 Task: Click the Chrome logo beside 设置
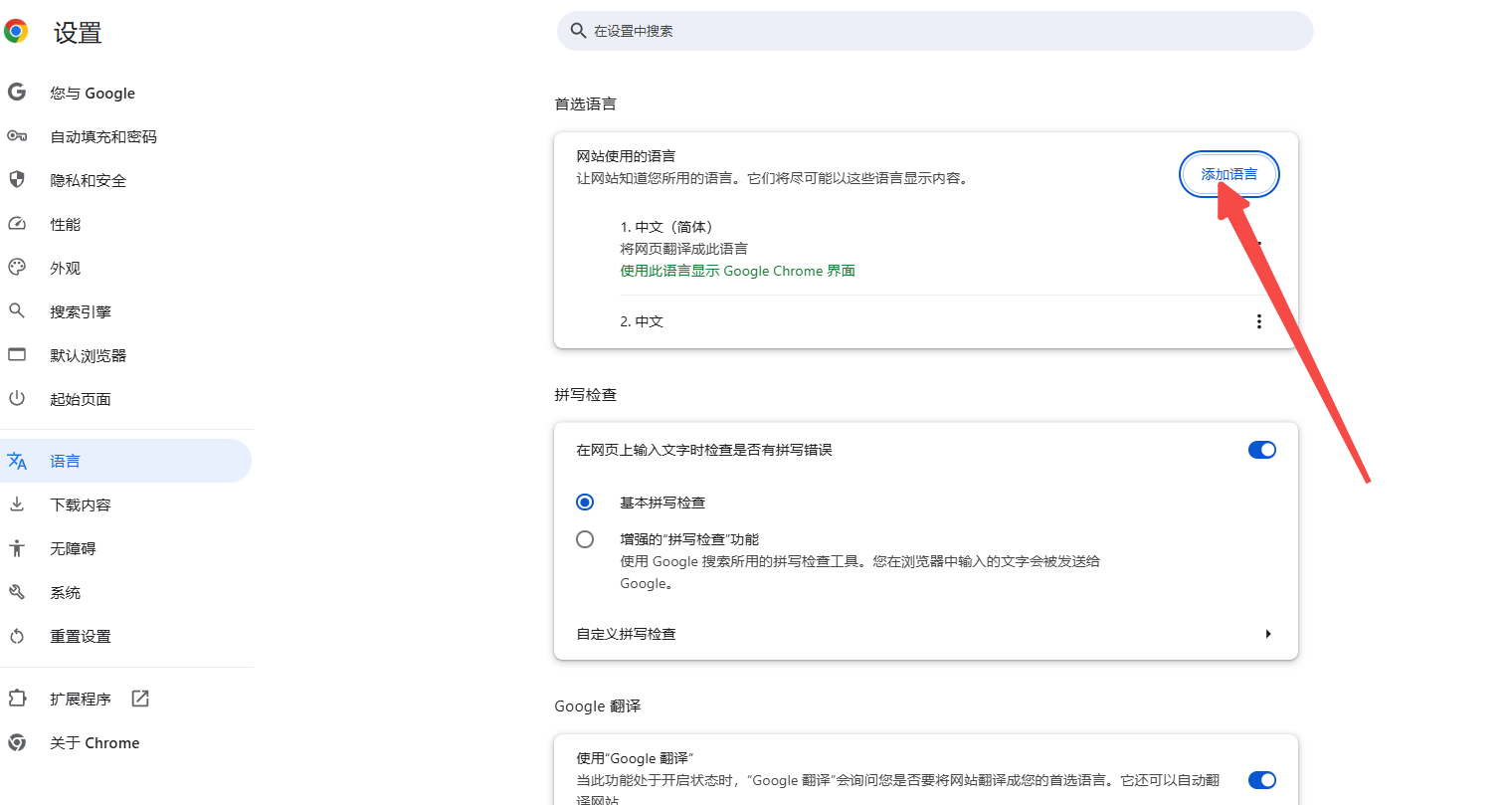click(x=16, y=32)
